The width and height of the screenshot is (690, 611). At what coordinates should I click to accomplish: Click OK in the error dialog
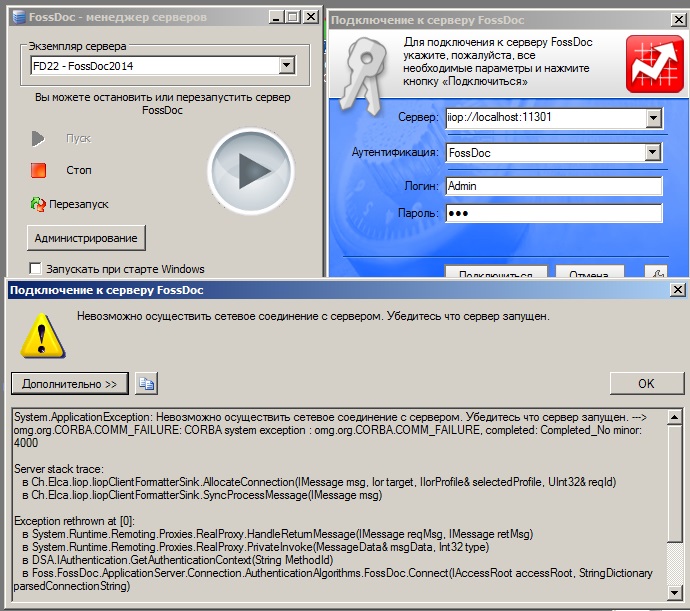coord(646,384)
